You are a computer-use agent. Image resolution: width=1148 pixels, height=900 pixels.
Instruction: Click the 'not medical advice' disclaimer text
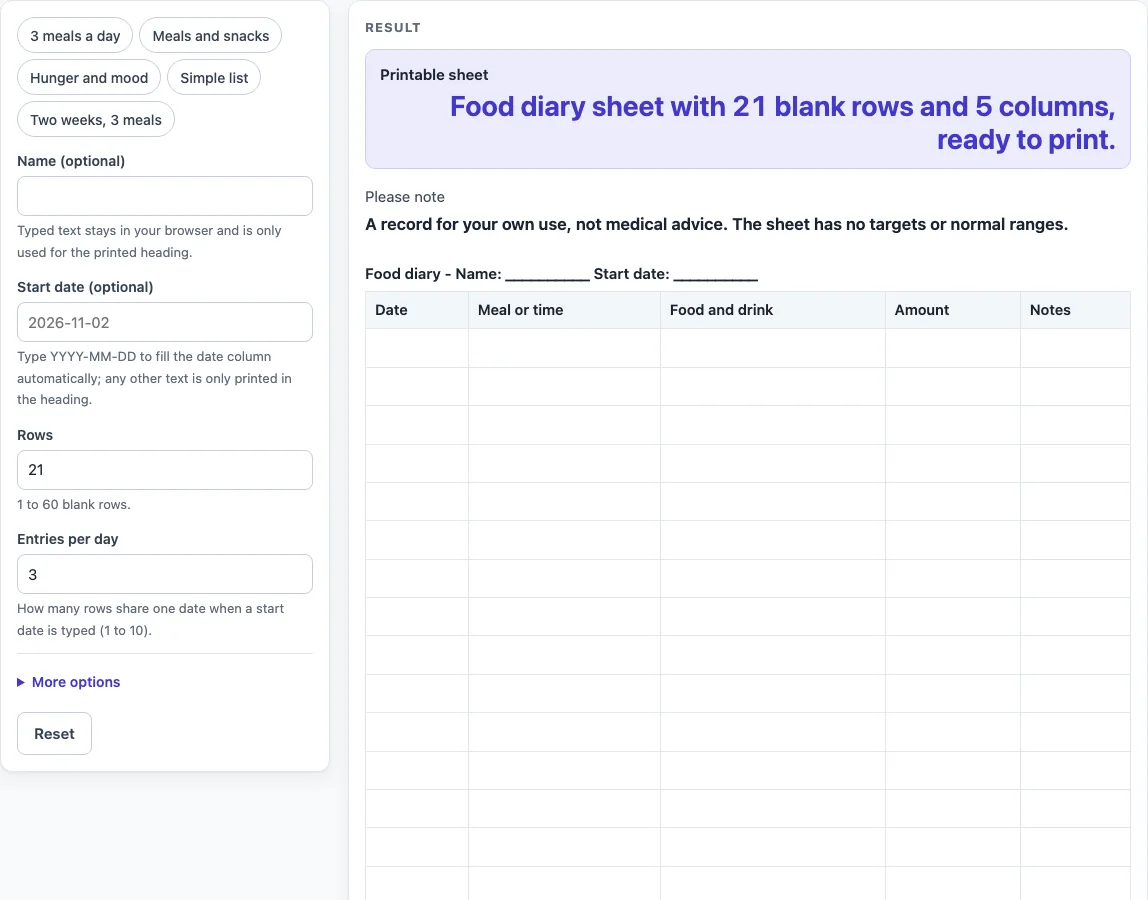[x=717, y=224]
